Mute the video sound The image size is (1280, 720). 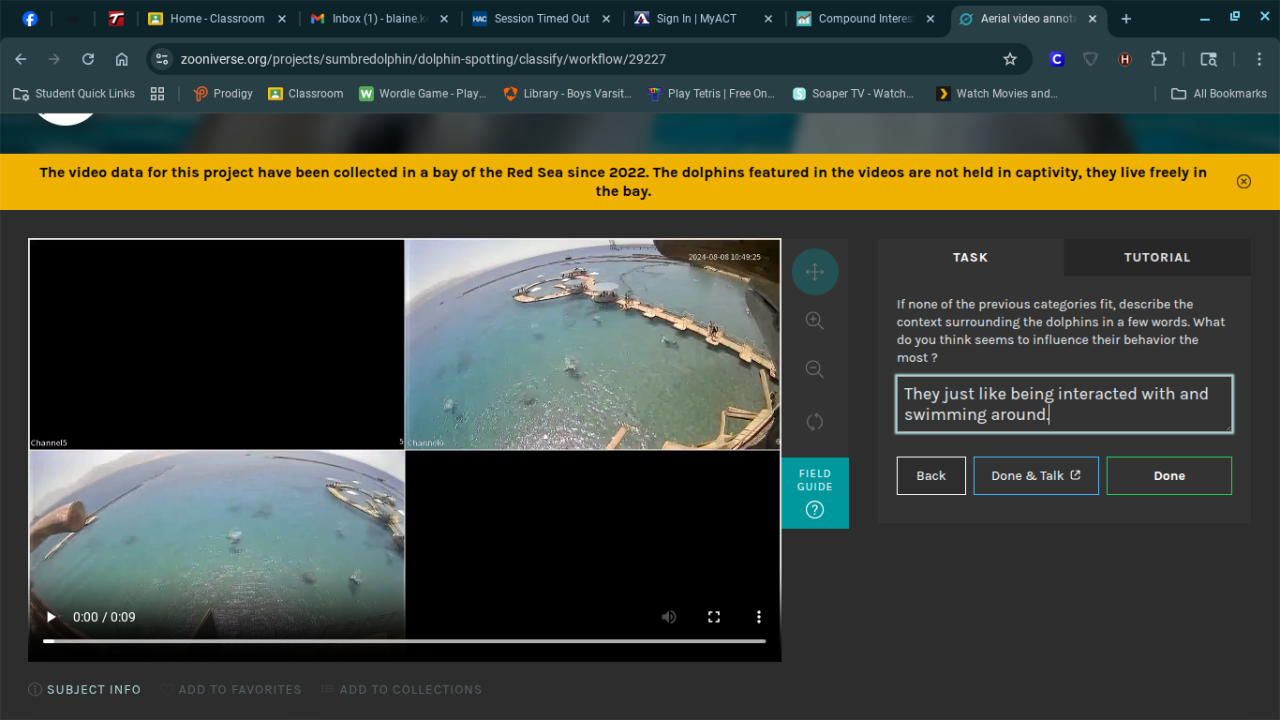669,617
